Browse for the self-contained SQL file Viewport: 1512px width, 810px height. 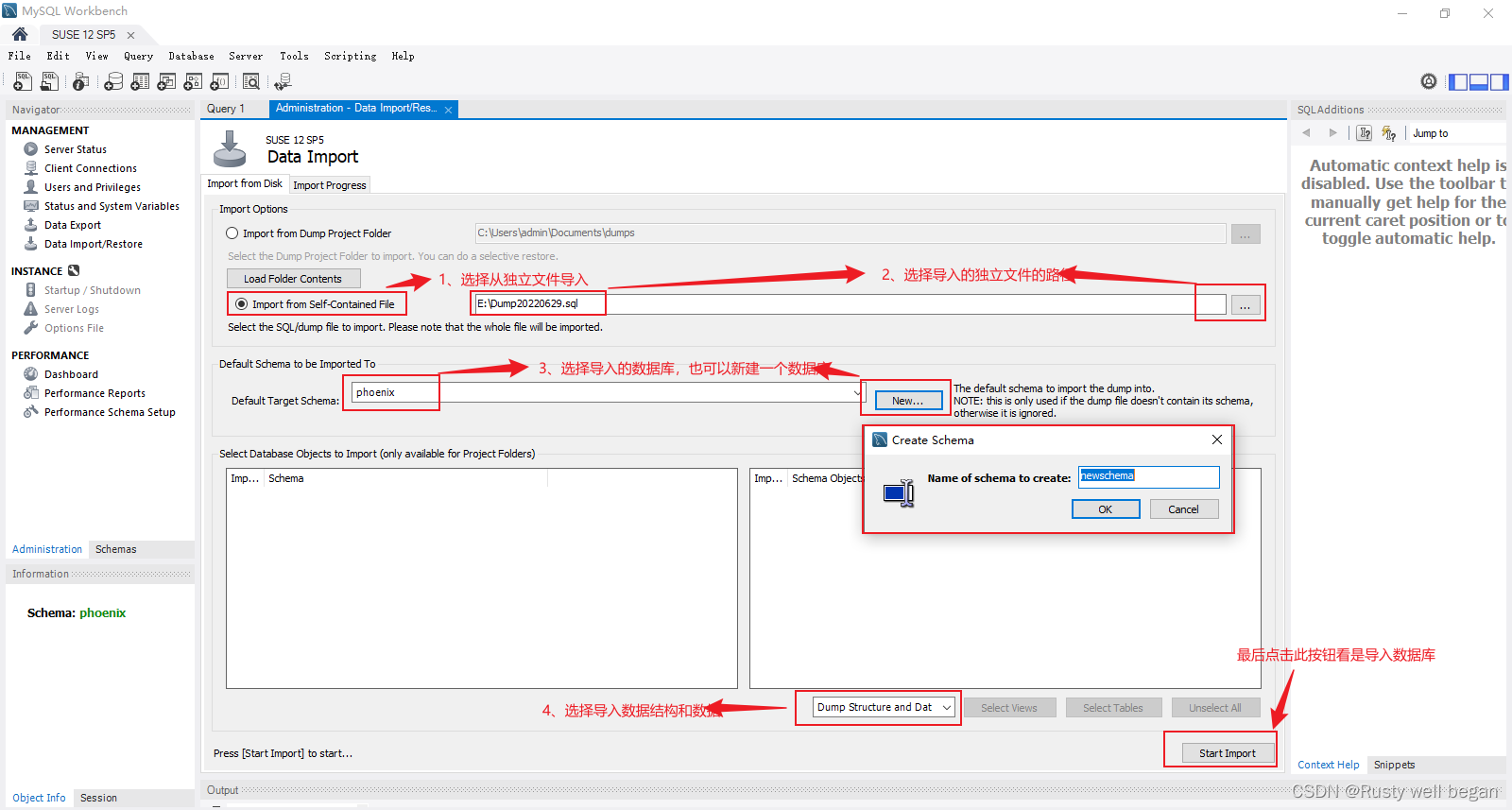1246,304
